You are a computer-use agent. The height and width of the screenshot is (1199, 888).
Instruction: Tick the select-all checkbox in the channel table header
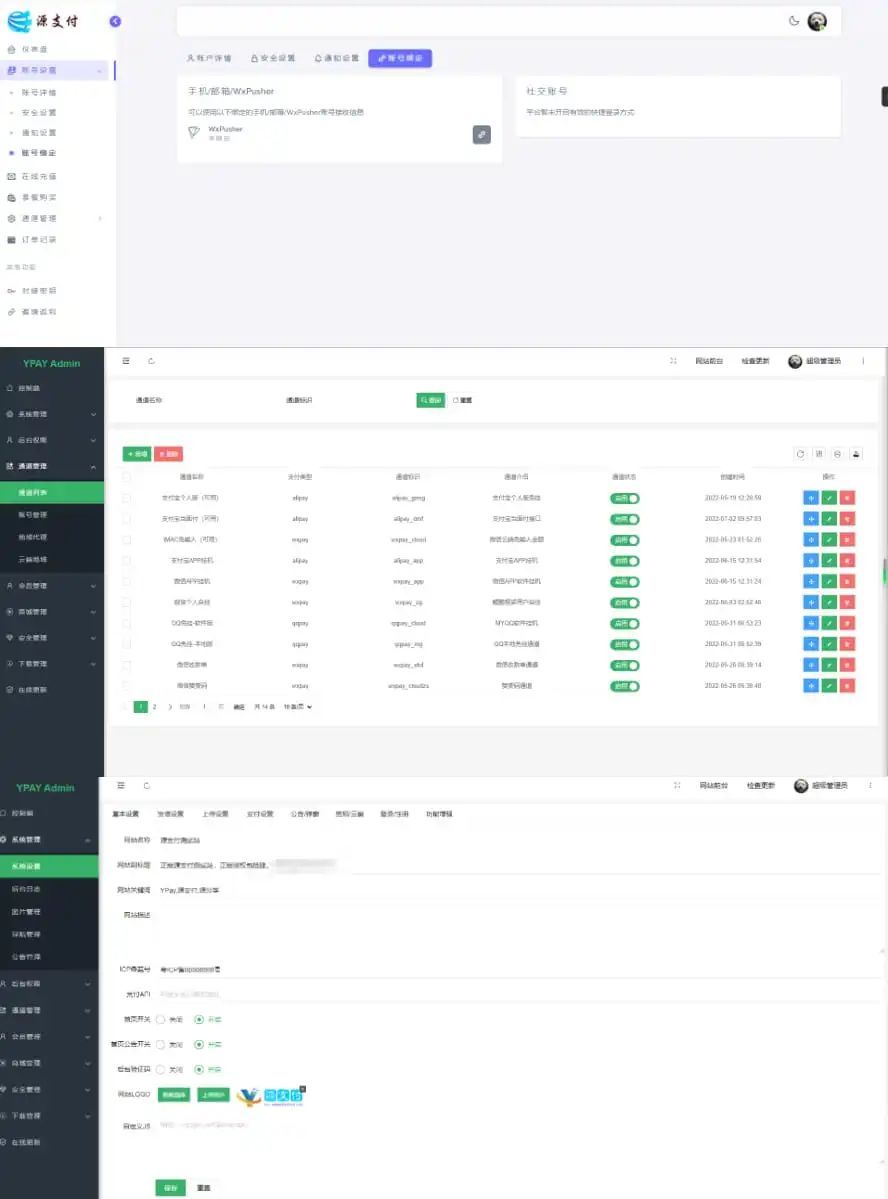[126, 477]
